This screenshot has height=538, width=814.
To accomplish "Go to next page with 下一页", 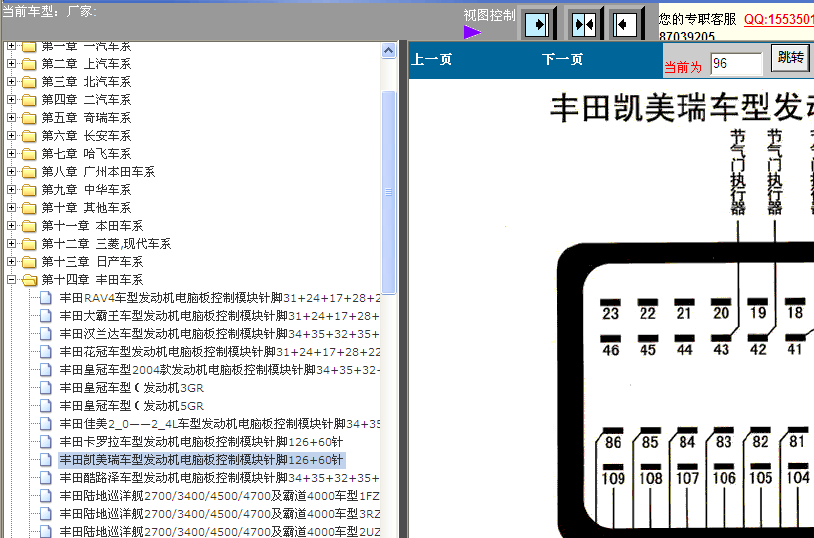I will [x=562, y=59].
